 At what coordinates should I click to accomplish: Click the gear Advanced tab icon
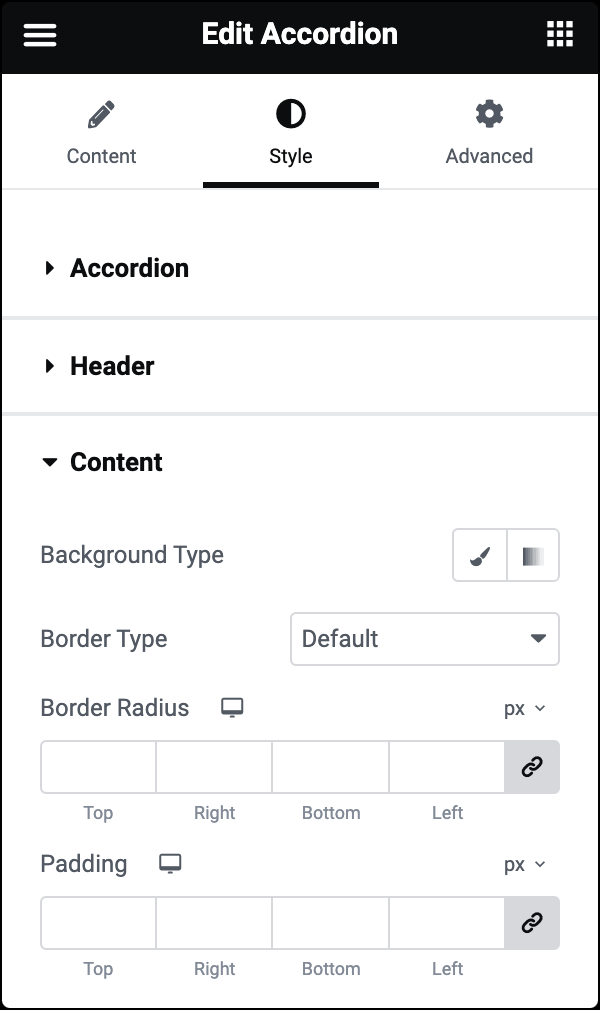489,114
